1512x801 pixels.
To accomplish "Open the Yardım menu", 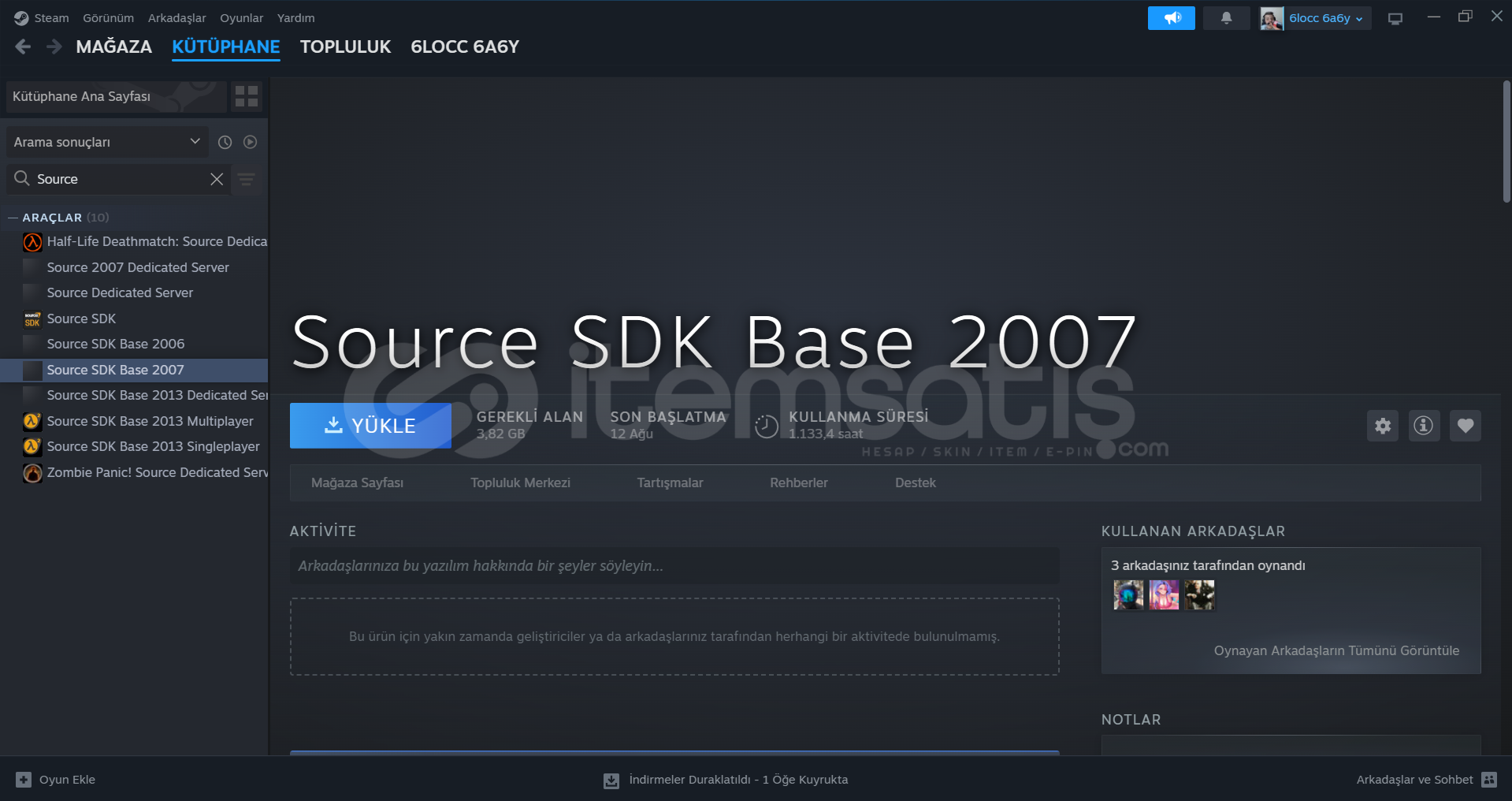I will pyautogui.click(x=295, y=18).
